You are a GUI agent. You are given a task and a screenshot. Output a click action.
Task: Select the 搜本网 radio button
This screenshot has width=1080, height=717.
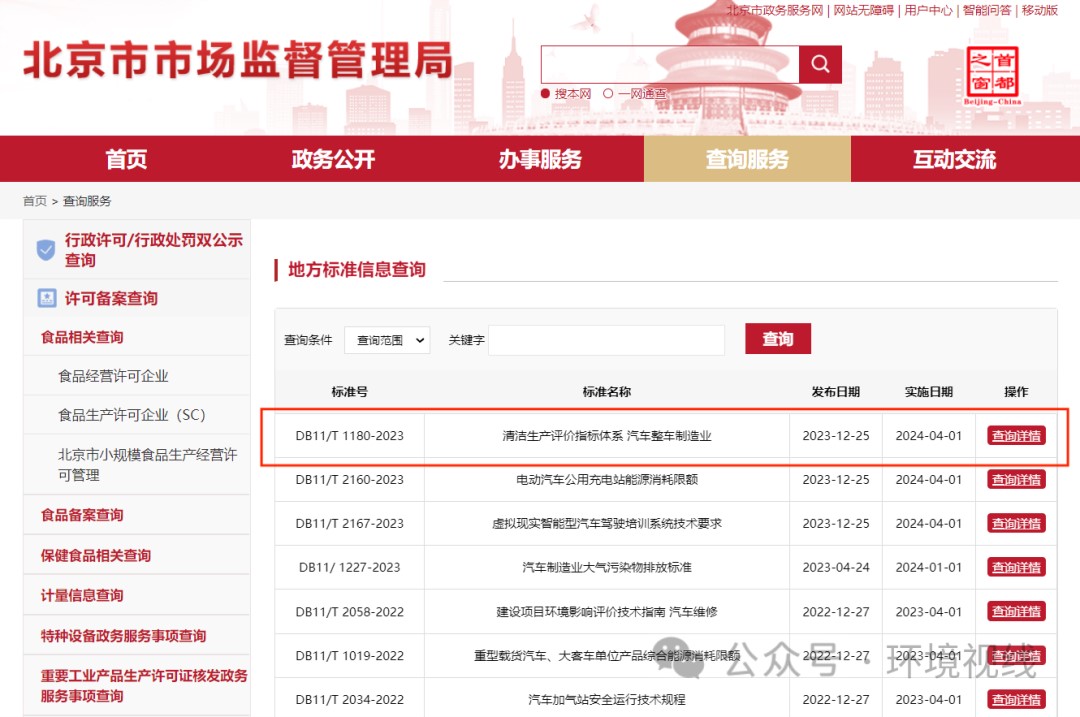click(545, 94)
